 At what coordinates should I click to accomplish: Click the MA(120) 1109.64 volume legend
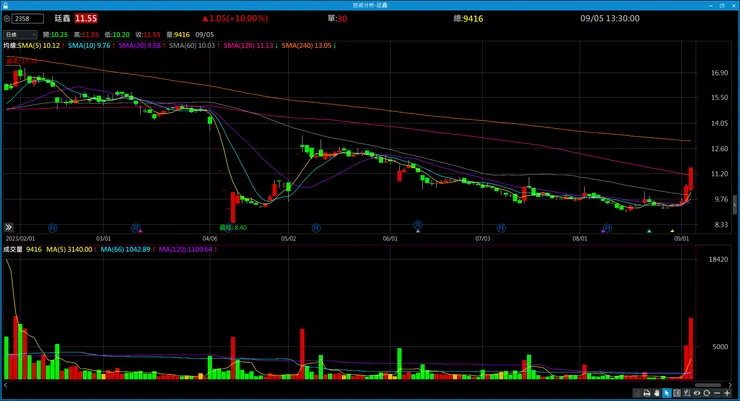(187, 250)
